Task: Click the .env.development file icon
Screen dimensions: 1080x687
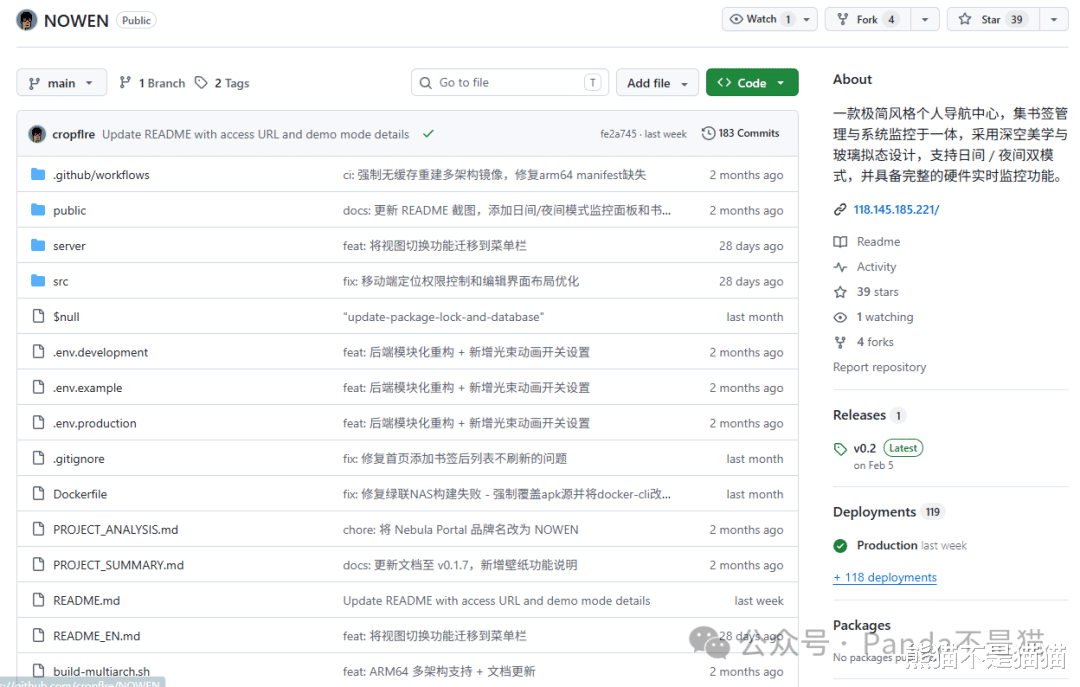Action: click(39, 351)
